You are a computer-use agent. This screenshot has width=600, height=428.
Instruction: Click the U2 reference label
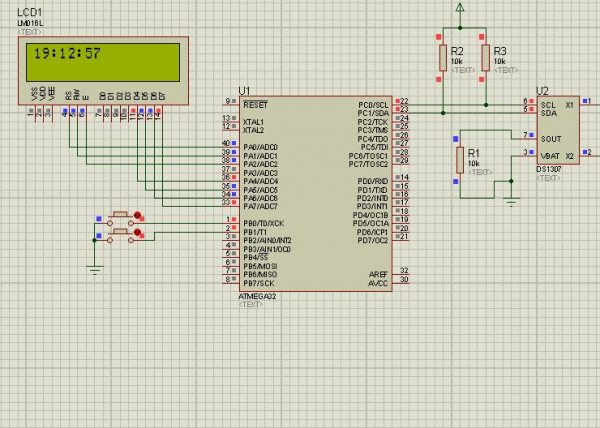542,91
